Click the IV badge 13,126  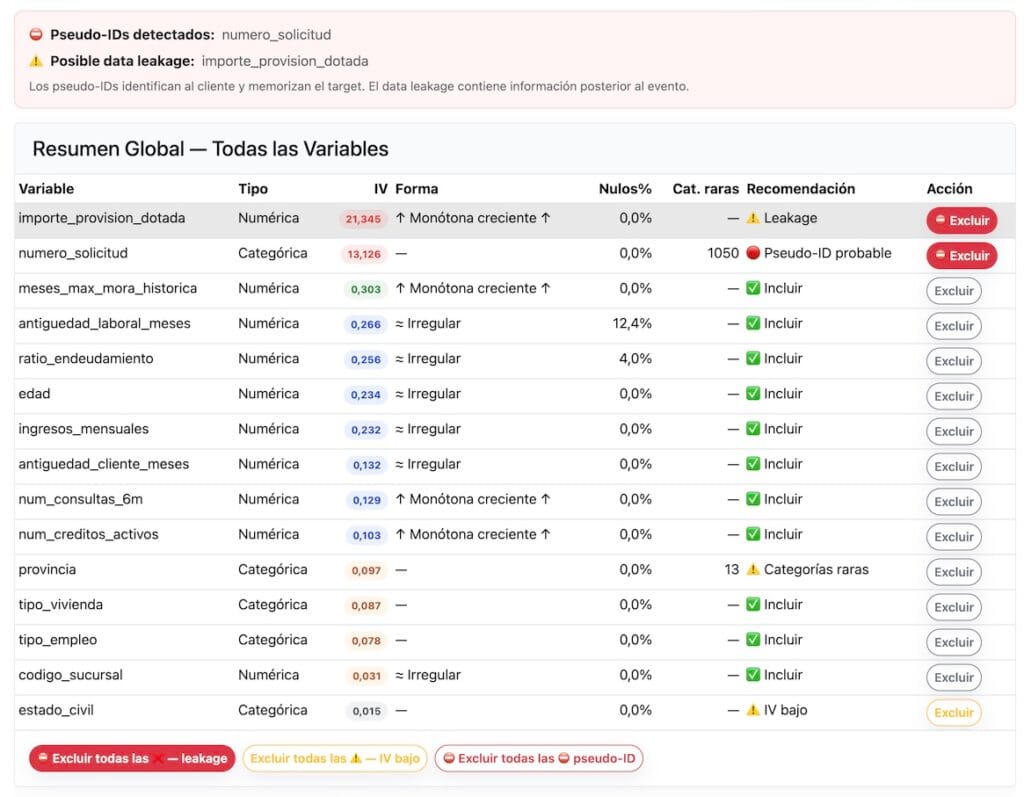364,254
